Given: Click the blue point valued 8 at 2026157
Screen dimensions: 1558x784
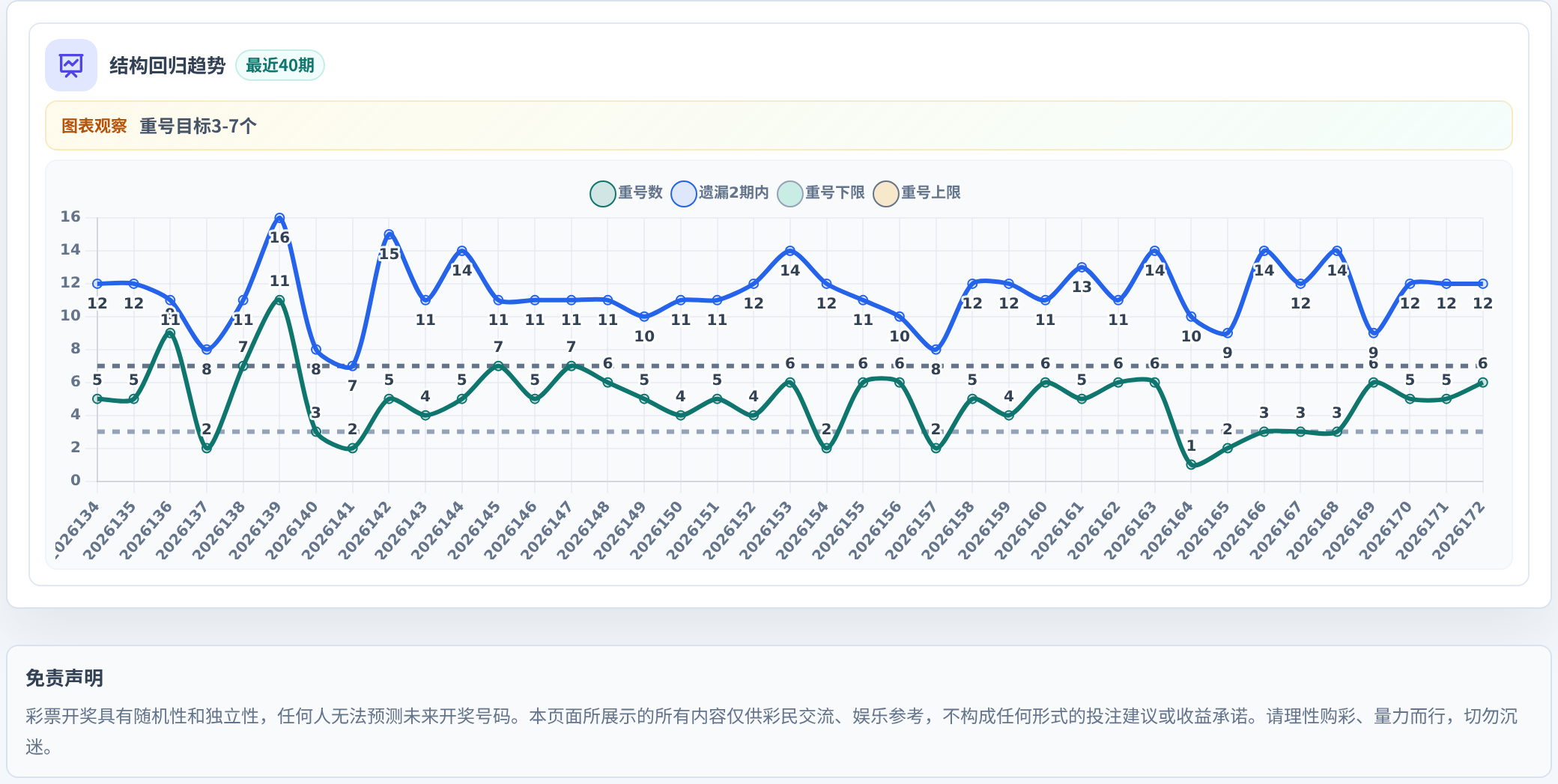Looking at the screenshot, I should (x=936, y=350).
